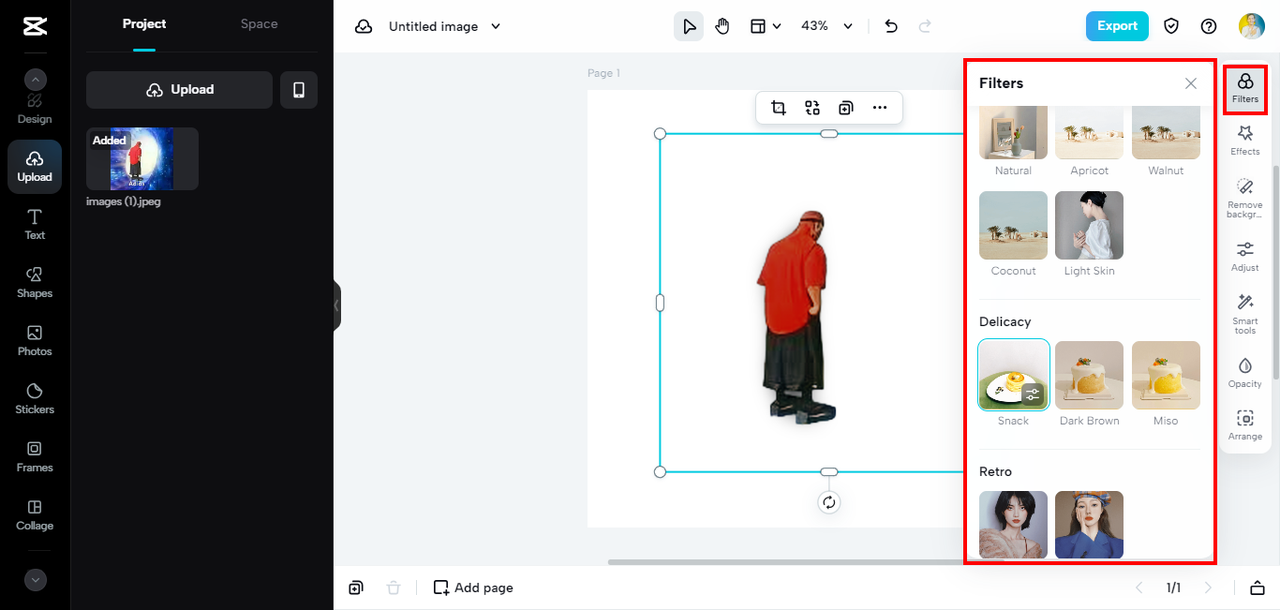Expand sidebar up chevron
1280x610 pixels.
click(35, 80)
